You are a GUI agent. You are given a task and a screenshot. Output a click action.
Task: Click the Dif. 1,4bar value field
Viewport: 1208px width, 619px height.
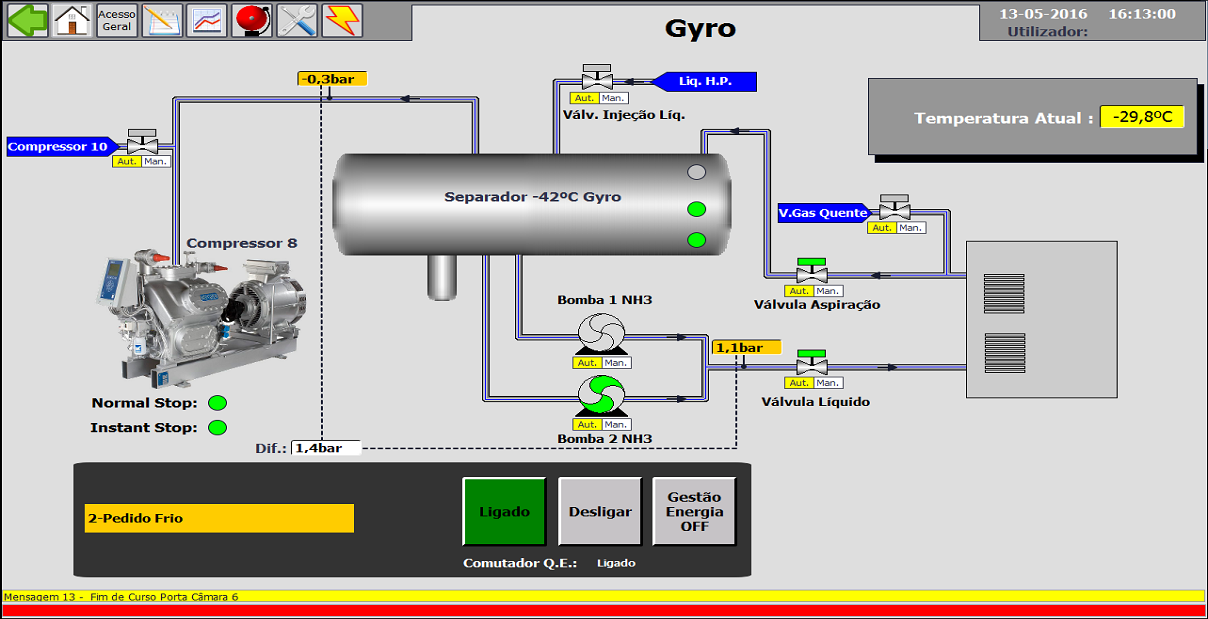(325, 448)
